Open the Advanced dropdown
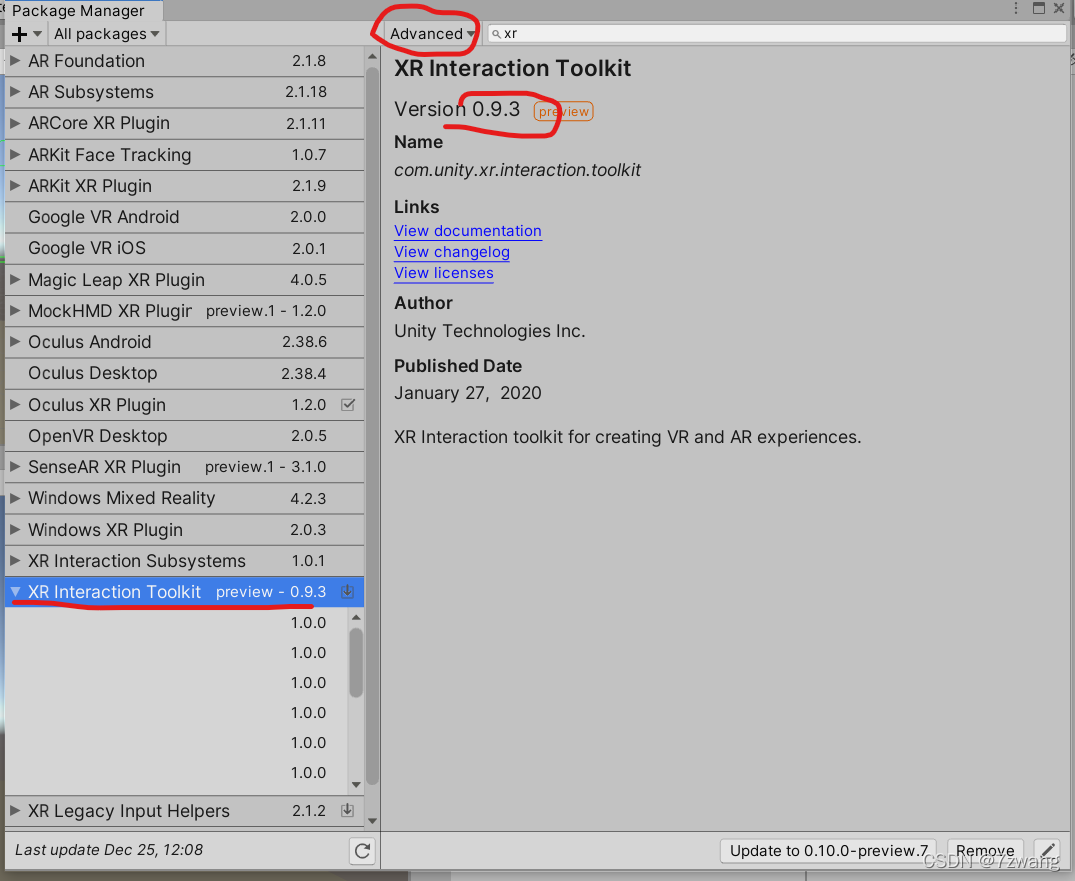The width and height of the screenshot is (1075, 881). pyautogui.click(x=432, y=34)
